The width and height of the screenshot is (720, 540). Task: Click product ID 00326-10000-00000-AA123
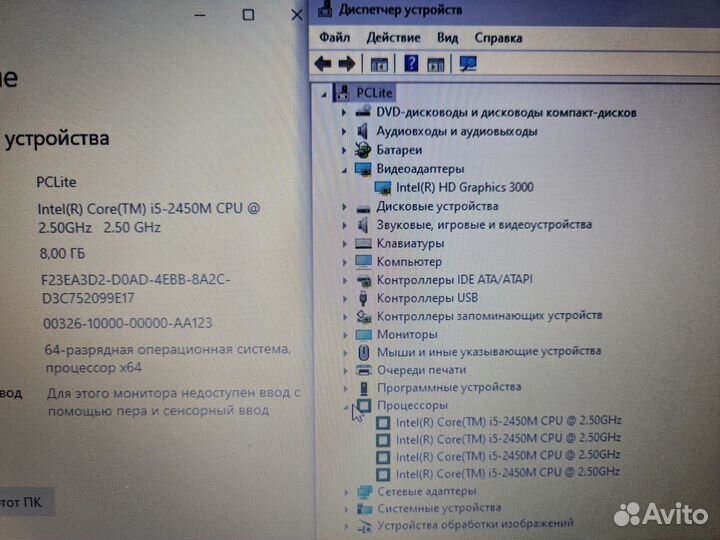pos(128,323)
